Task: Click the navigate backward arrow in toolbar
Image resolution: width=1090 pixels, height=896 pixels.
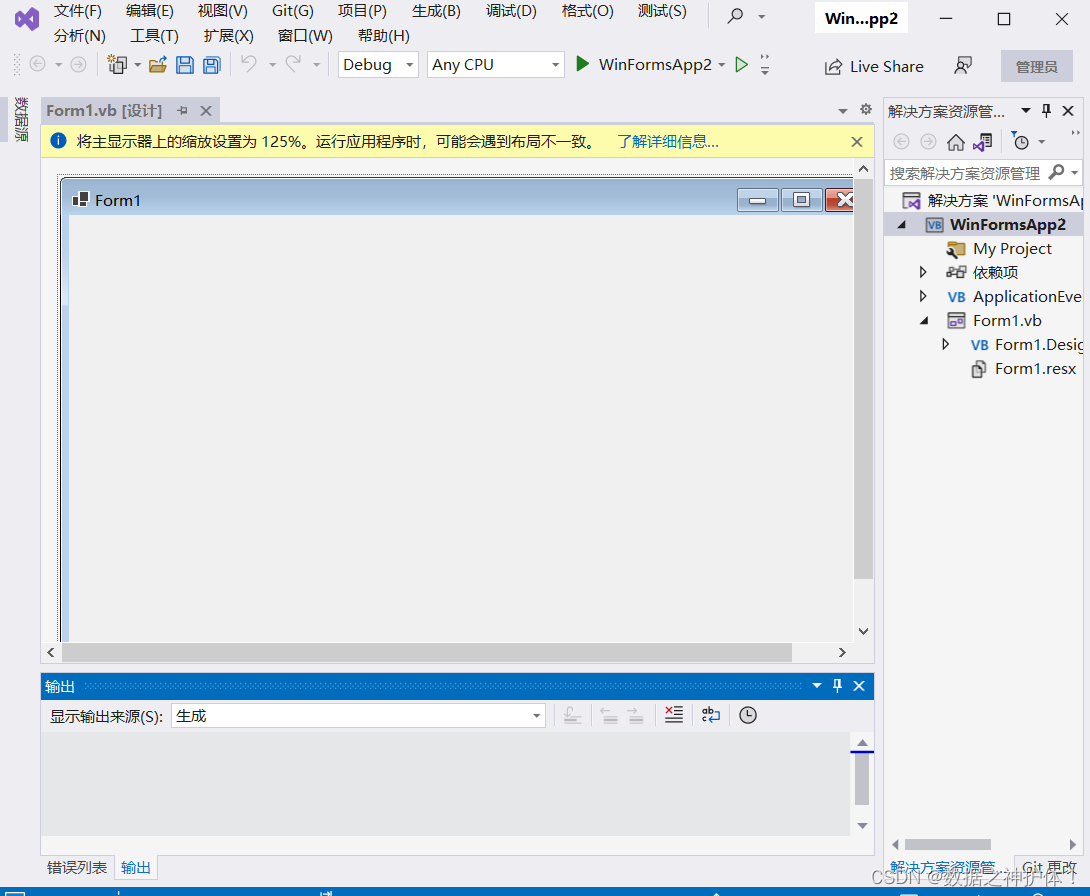Action: tap(38, 65)
